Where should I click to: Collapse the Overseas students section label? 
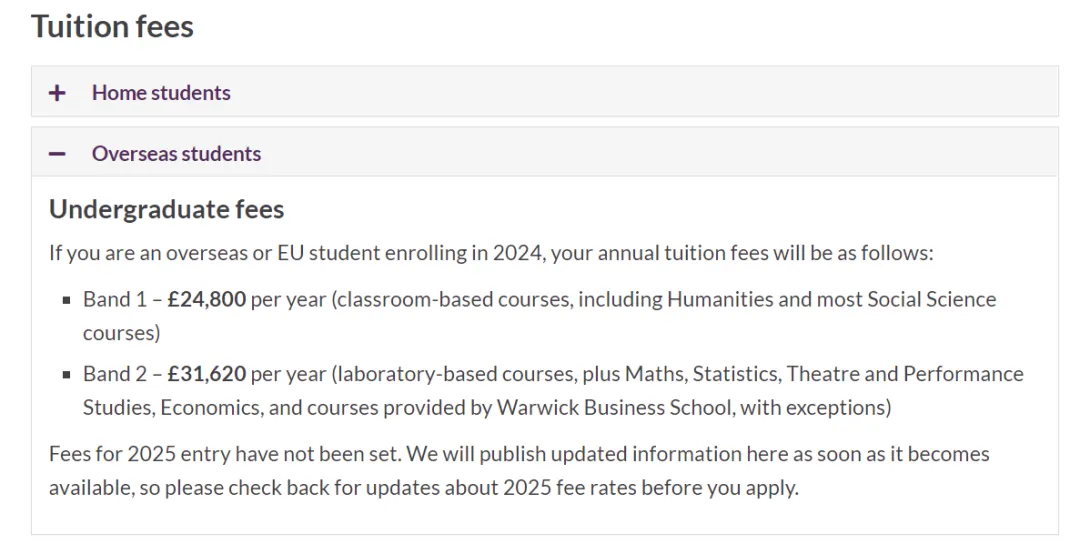click(176, 154)
